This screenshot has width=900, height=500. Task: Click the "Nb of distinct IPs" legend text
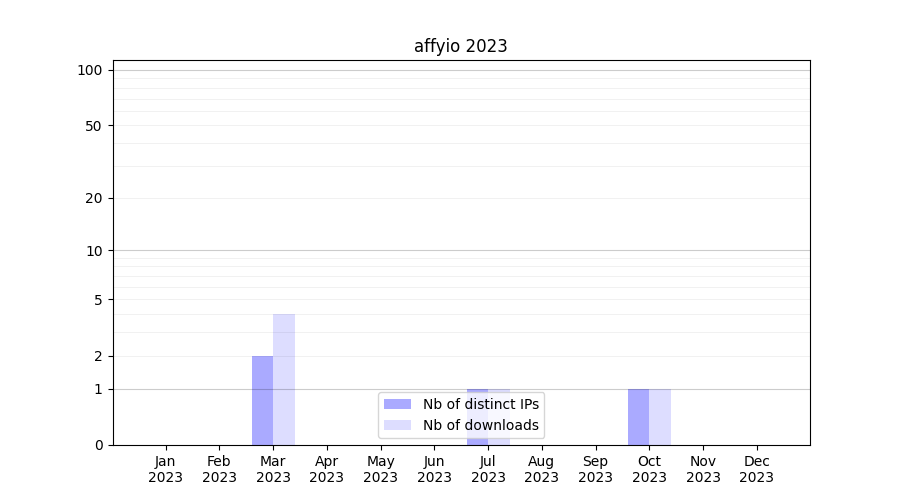pyautogui.click(x=481, y=404)
